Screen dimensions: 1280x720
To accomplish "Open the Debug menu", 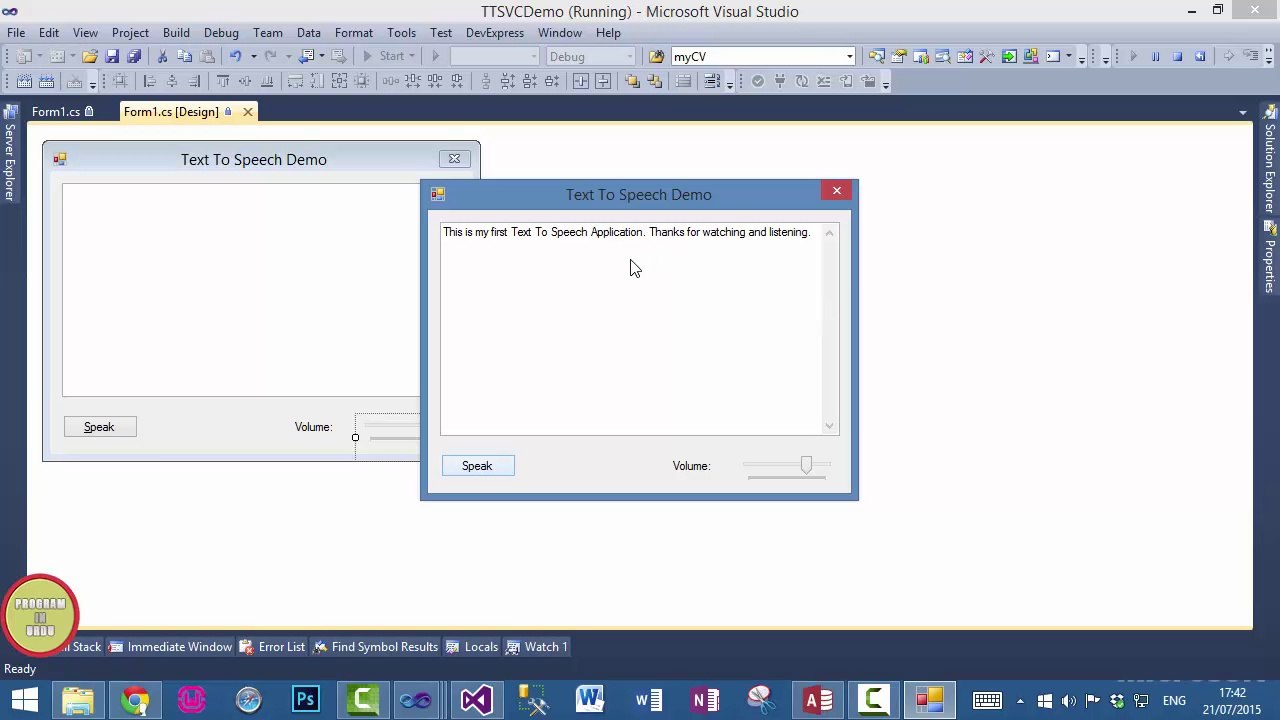I will [221, 32].
